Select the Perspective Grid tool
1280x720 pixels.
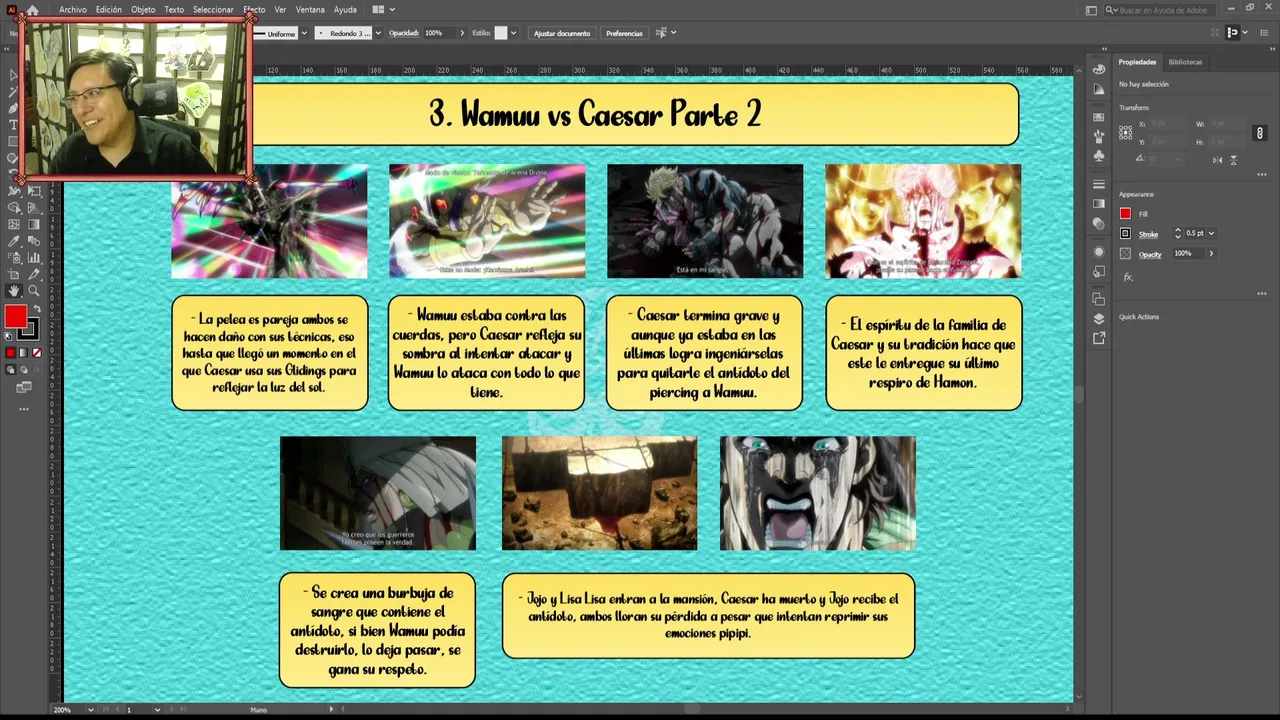[x=33, y=207]
